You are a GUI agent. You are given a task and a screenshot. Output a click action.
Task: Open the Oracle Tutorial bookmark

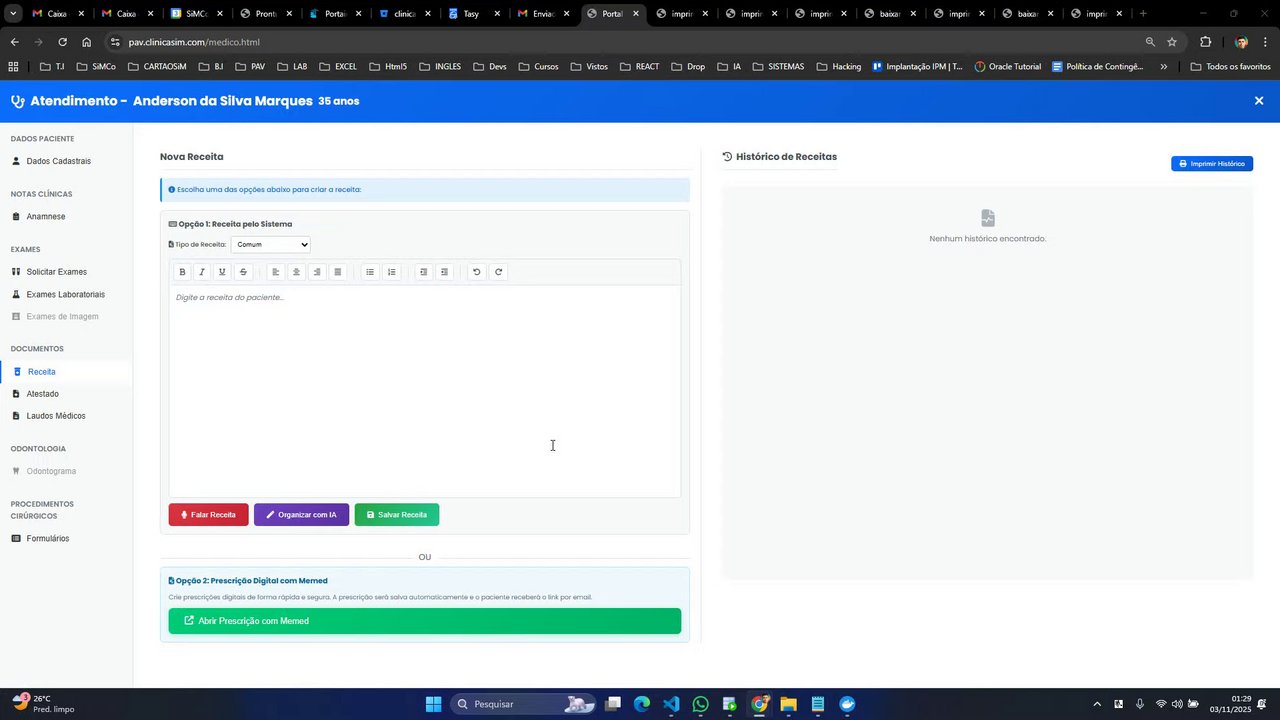(x=1007, y=67)
